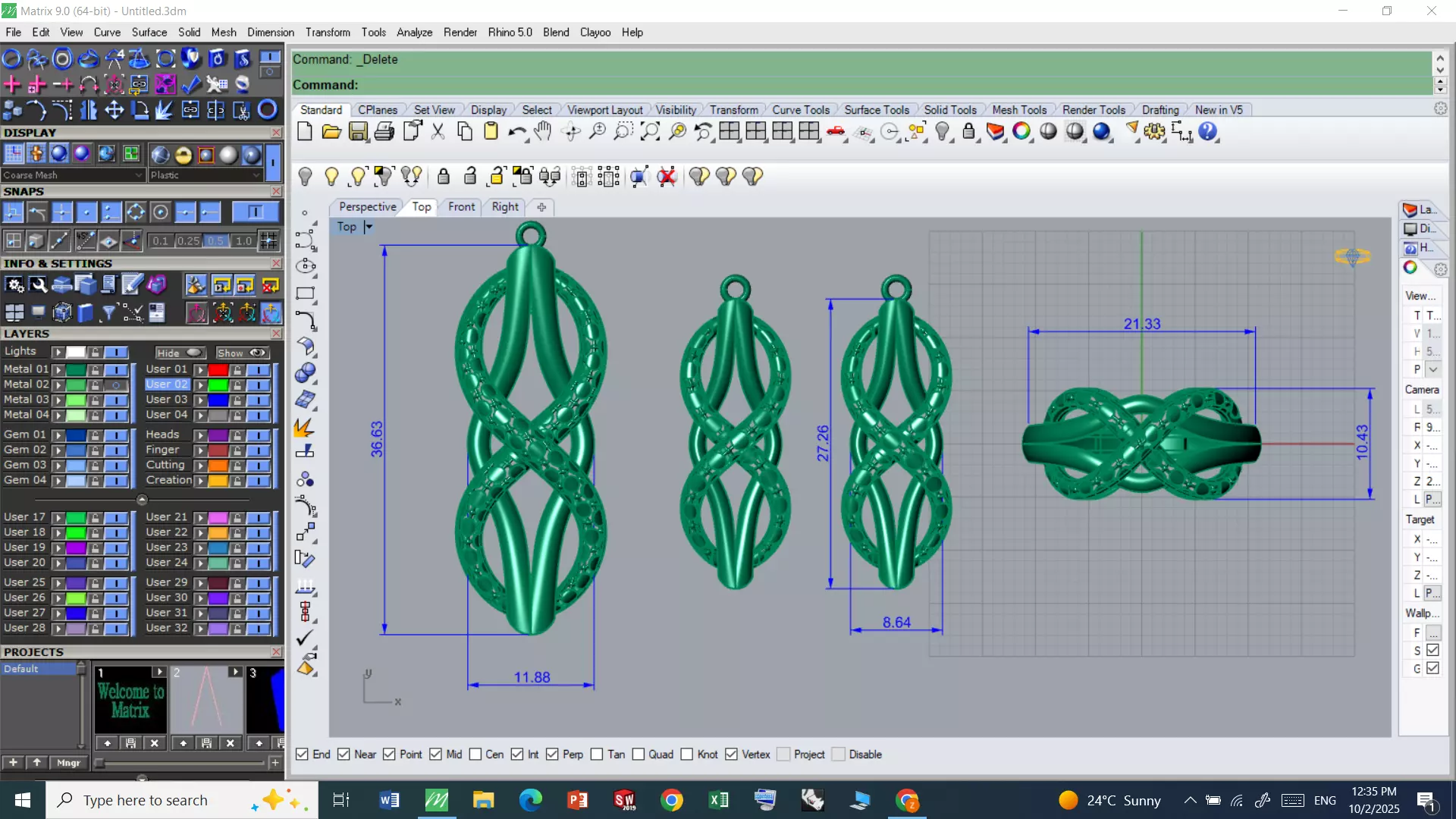Open the Top viewport title dropdown arrow

(x=369, y=227)
